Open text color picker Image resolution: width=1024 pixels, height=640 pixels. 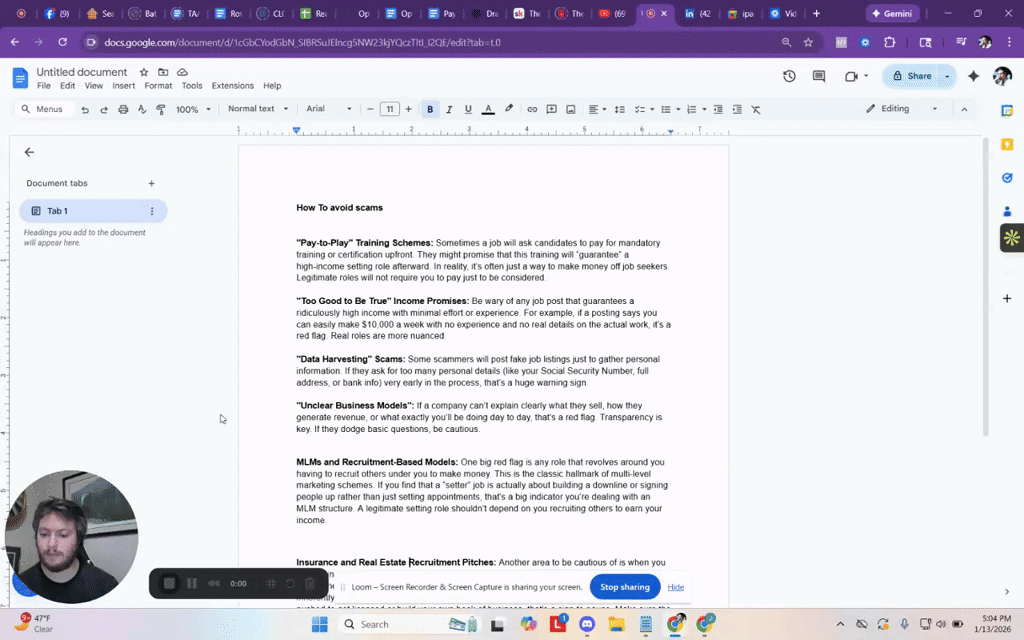tap(488, 110)
